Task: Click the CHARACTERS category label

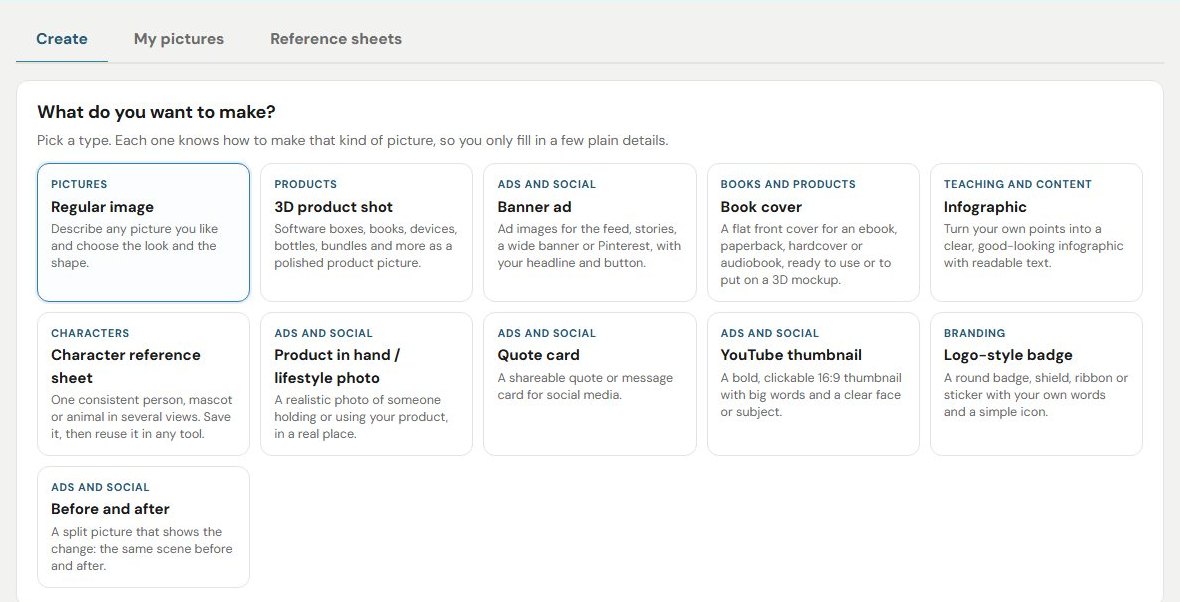Action: 90,333
